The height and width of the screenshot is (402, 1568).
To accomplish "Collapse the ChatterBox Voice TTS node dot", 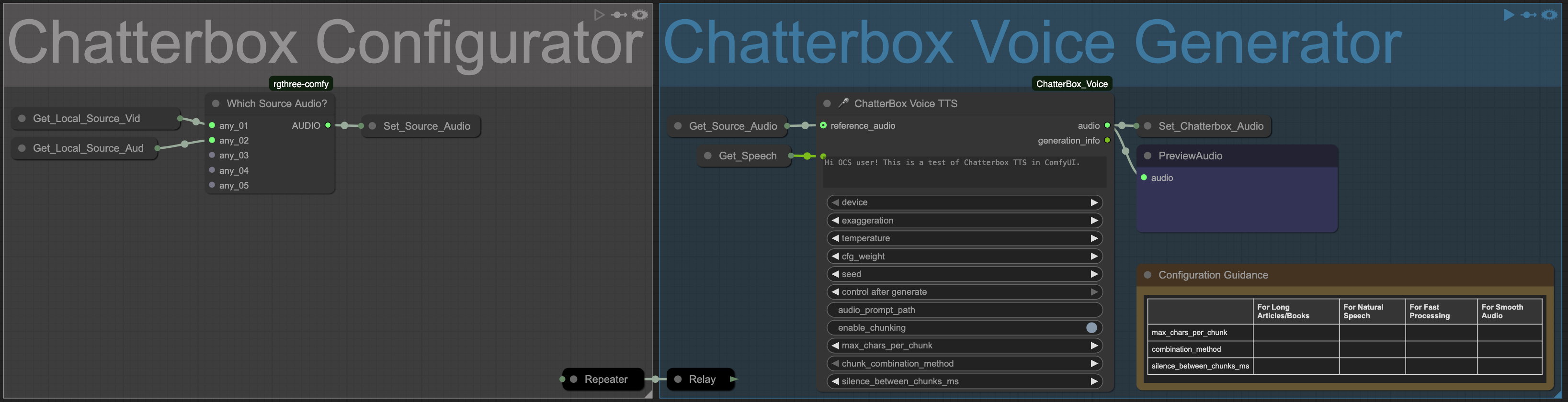I will tap(827, 104).
